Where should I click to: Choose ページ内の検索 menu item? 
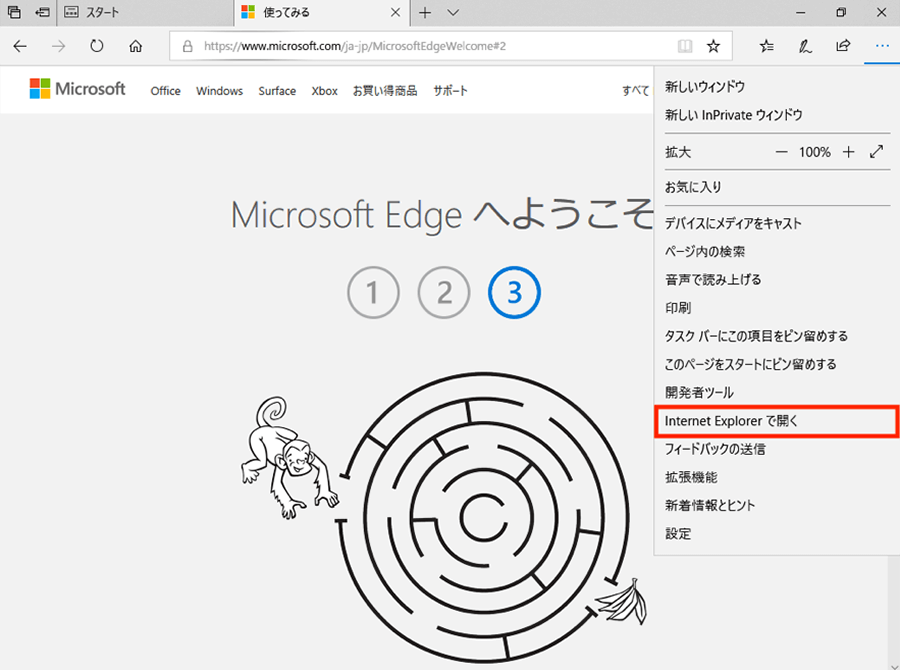(777, 251)
